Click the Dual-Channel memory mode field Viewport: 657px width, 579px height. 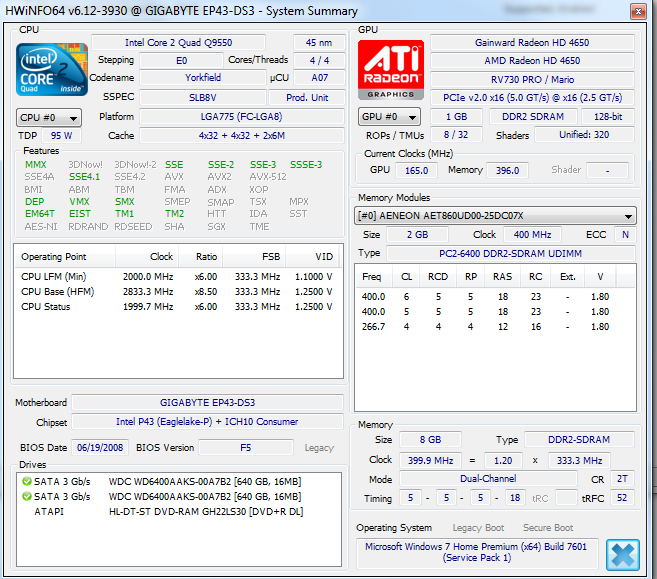[488, 479]
